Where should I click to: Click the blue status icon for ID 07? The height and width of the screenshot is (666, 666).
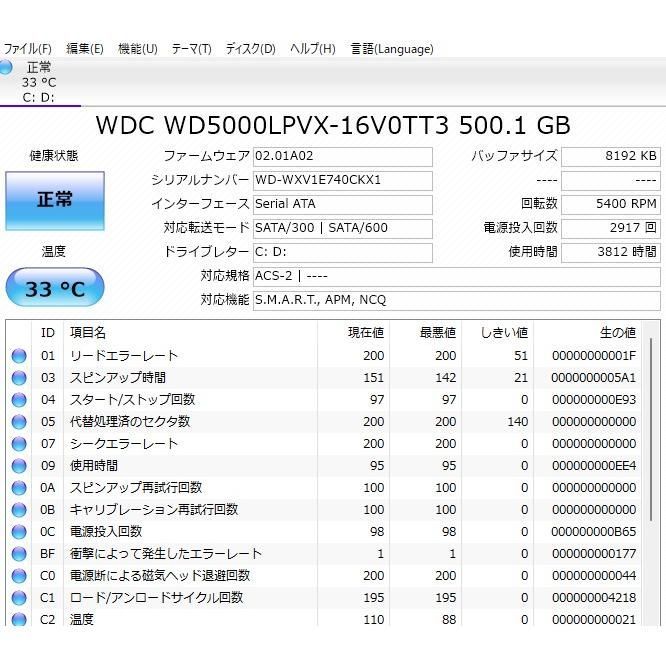19,444
